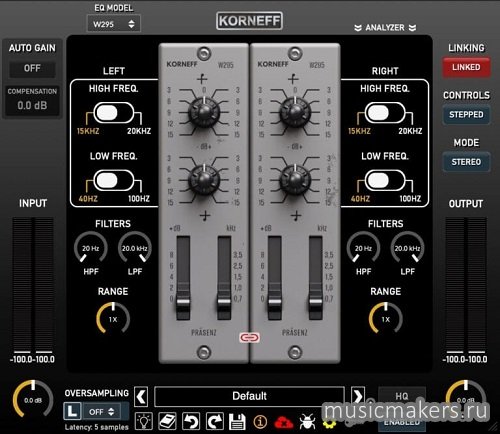The height and width of the screenshot is (434, 500).
Task: Click the left 20KHZ label
Action: pos(139,131)
